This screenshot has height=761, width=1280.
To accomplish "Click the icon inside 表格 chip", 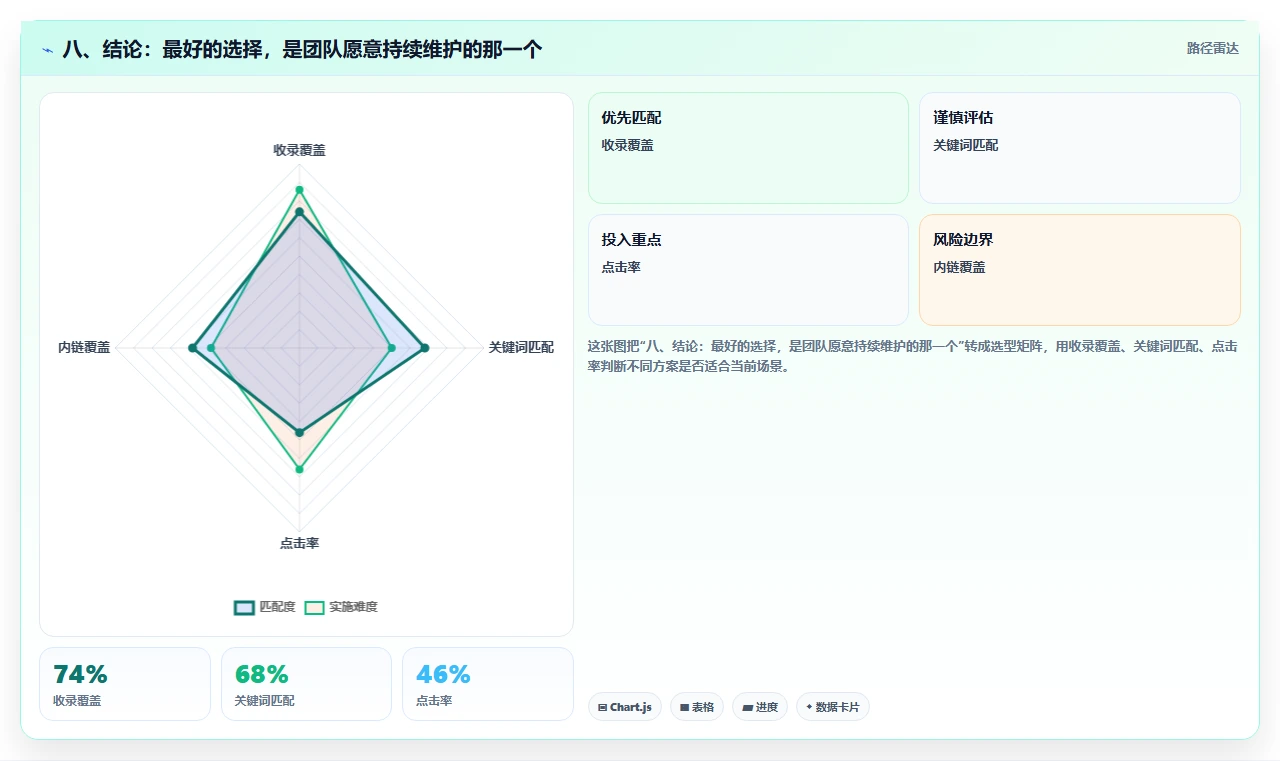I will pos(684,707).
